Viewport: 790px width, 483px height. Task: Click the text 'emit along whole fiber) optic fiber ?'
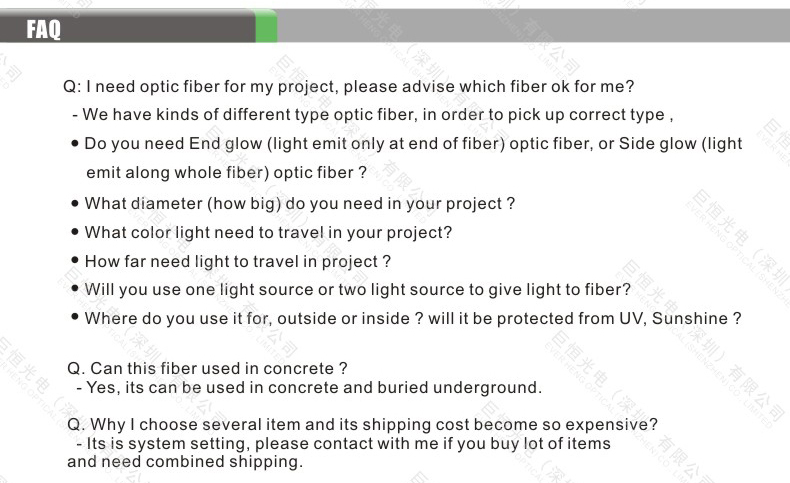226,173
